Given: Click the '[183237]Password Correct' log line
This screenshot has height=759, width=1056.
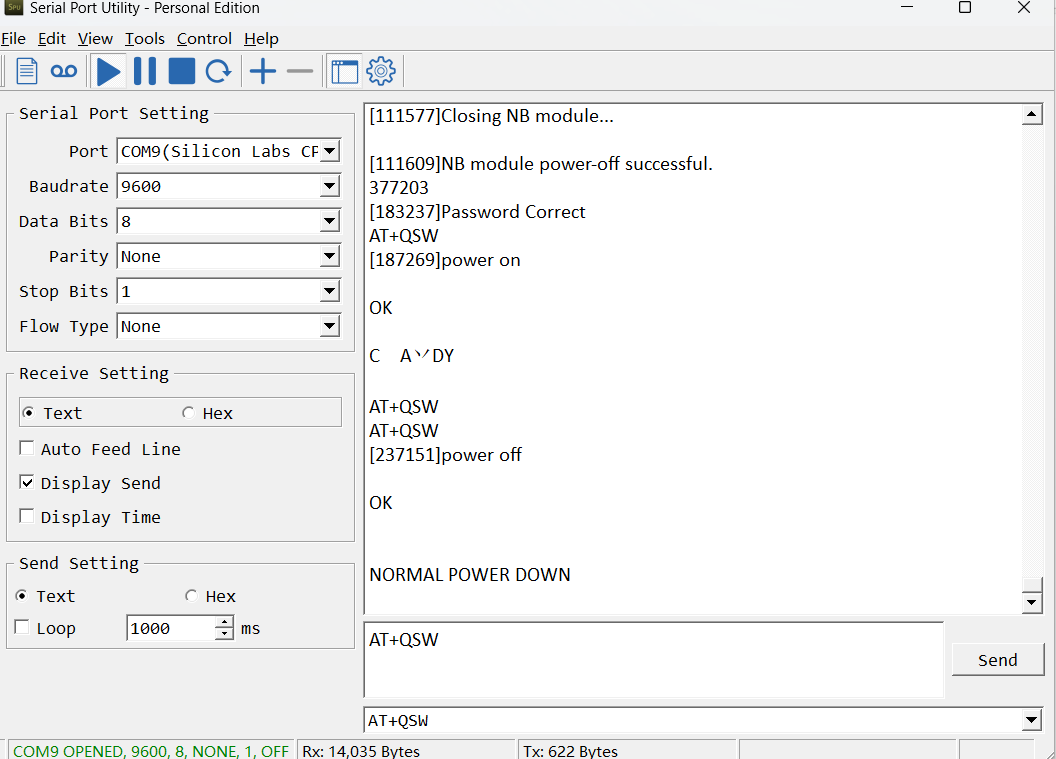Looking at the screenshot, I should [477, 211].
